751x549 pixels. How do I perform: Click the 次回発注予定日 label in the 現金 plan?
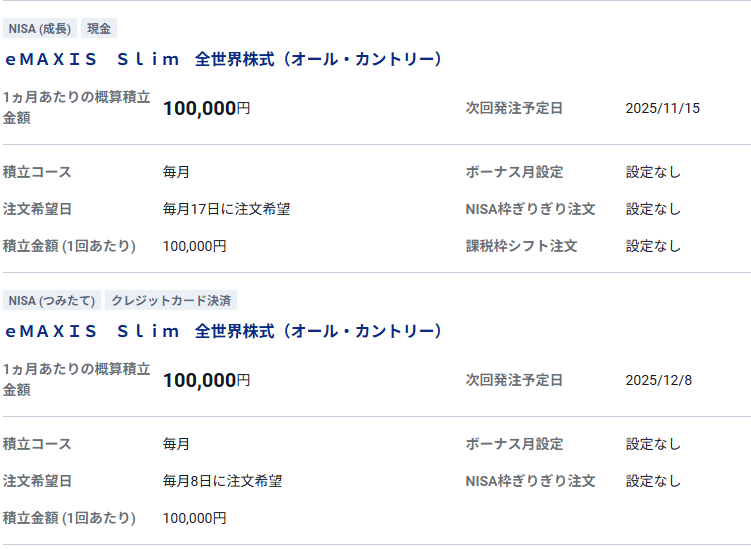pos(514,108)
